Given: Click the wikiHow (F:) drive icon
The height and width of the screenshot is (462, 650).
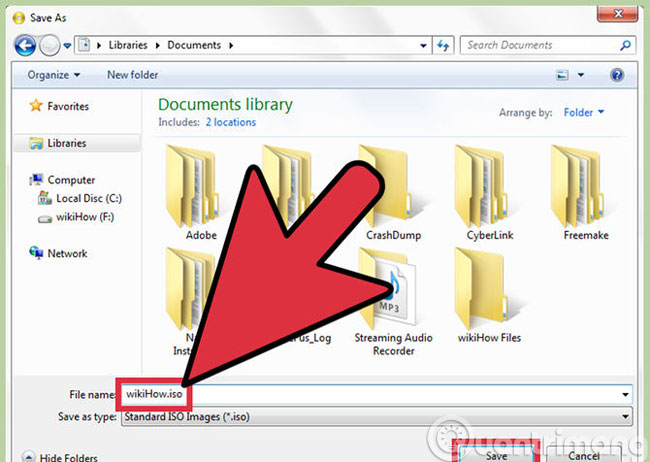Looking at the screenshot, I should coord(45,218).
